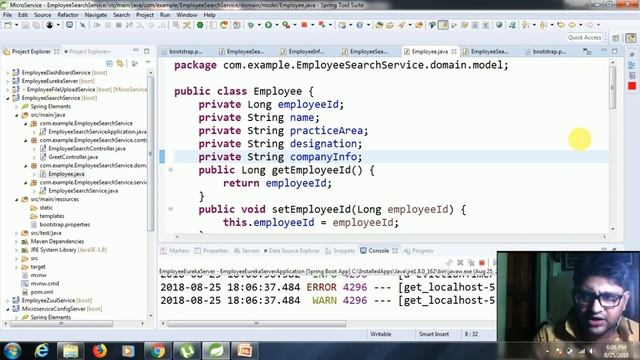Click Remove All Terminated Launches in Console
This screenshot has height=360, width=640.
coord(471,262)
